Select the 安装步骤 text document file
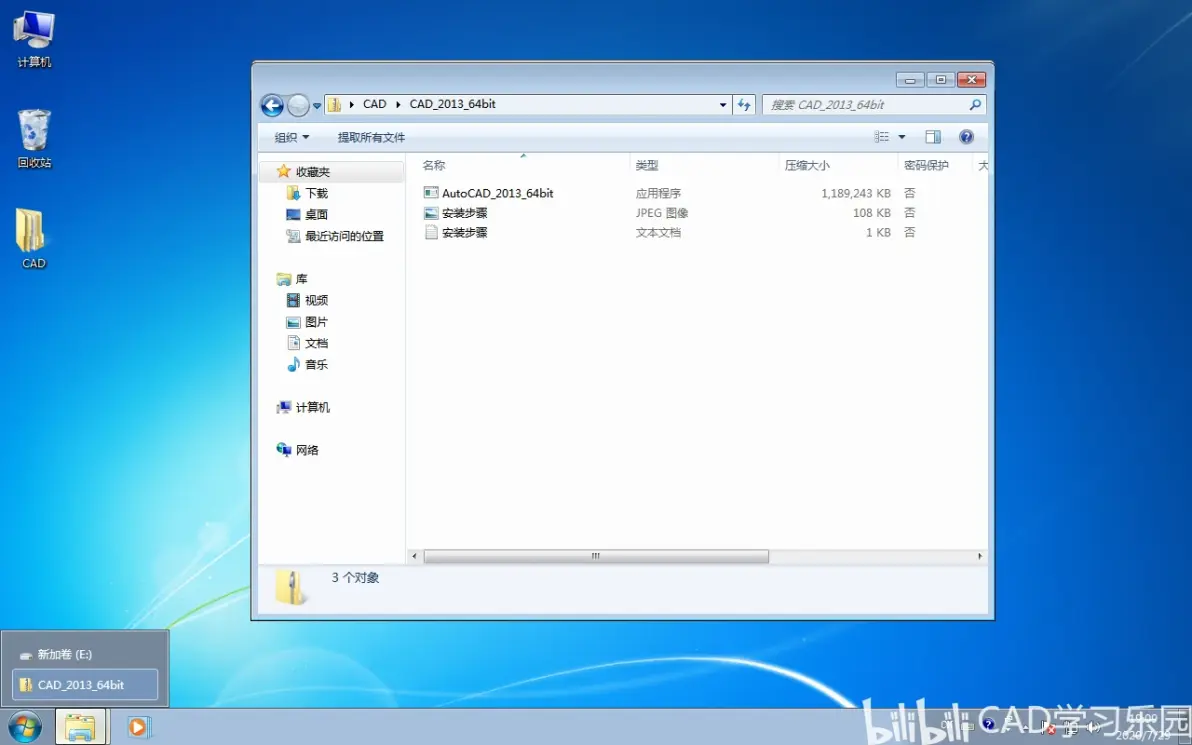Viewport: 1192px width, 745px height. click(x=455, y=233)
